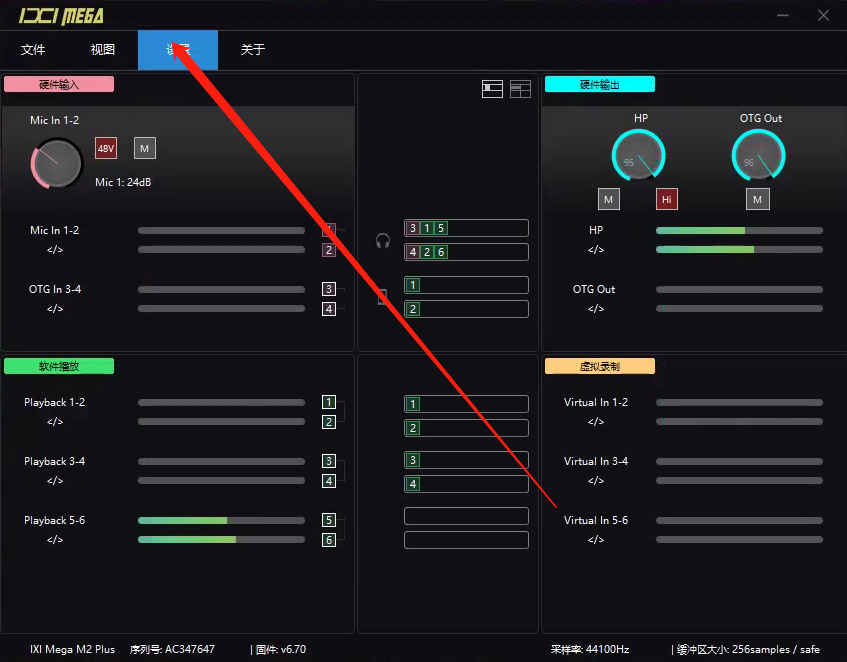Toggle stereo link under Playback 5-6
This screenshot has height=662, width=847.
pos(55,539)
